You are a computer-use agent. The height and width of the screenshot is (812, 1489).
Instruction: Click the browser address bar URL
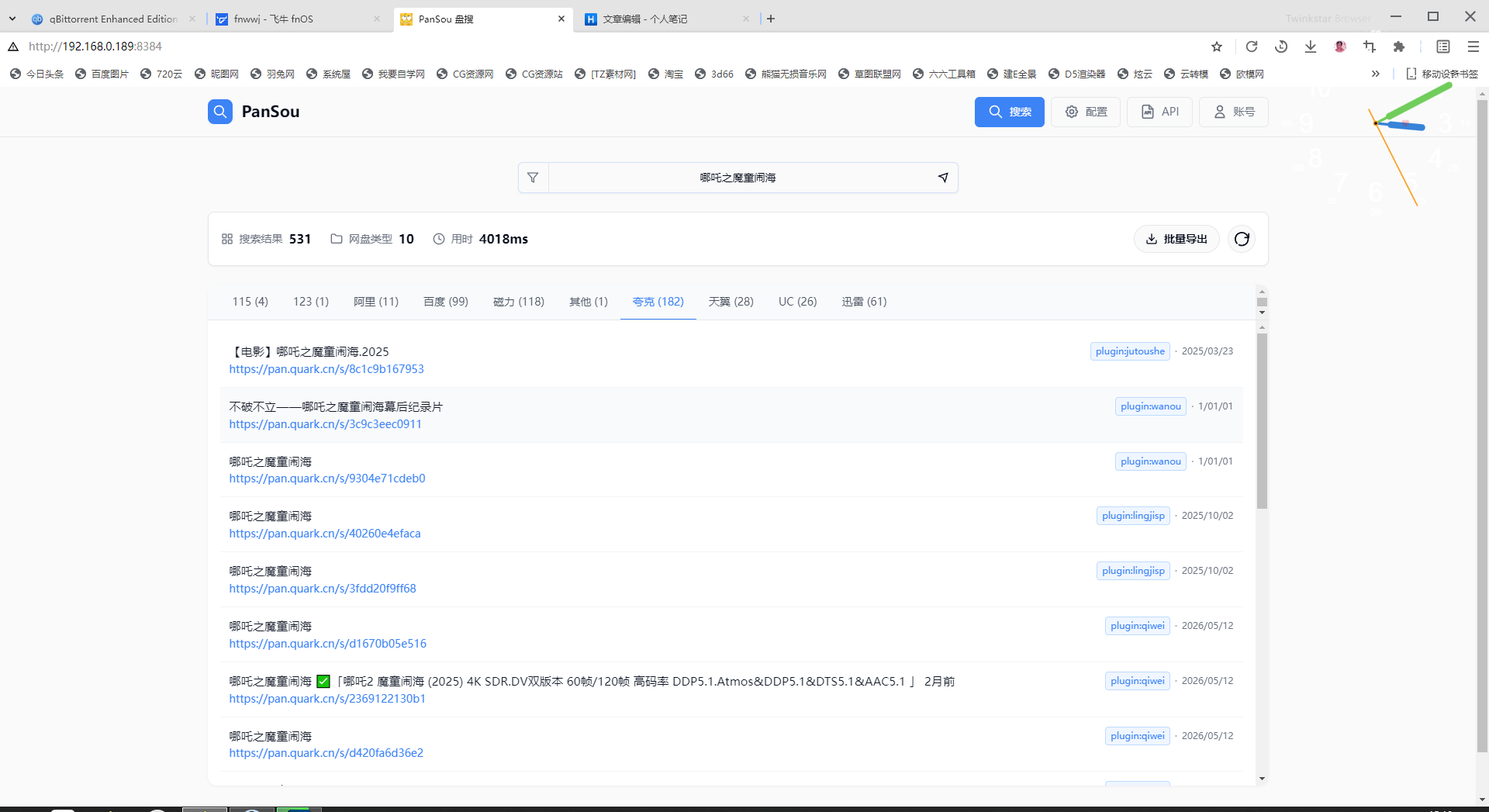tap(95, 47)
